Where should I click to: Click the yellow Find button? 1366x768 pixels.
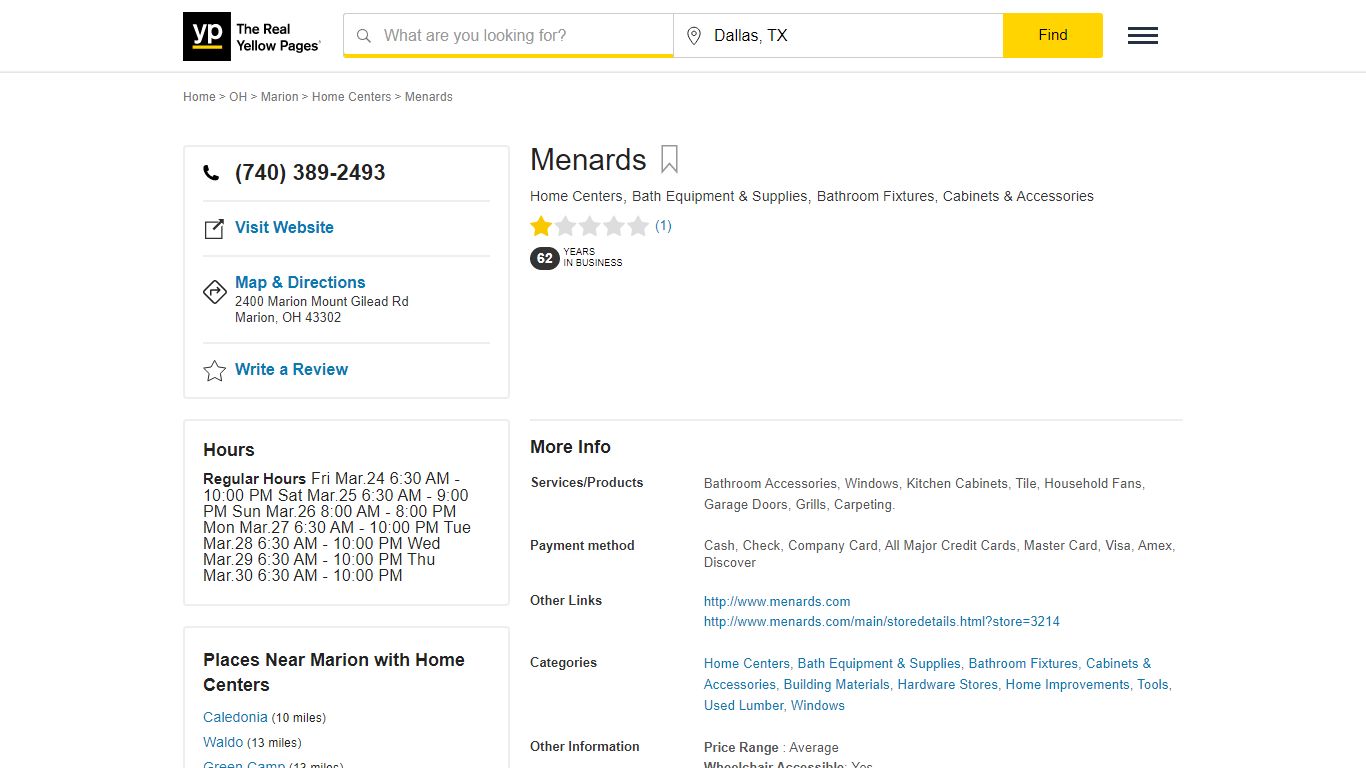[1053, 35]
